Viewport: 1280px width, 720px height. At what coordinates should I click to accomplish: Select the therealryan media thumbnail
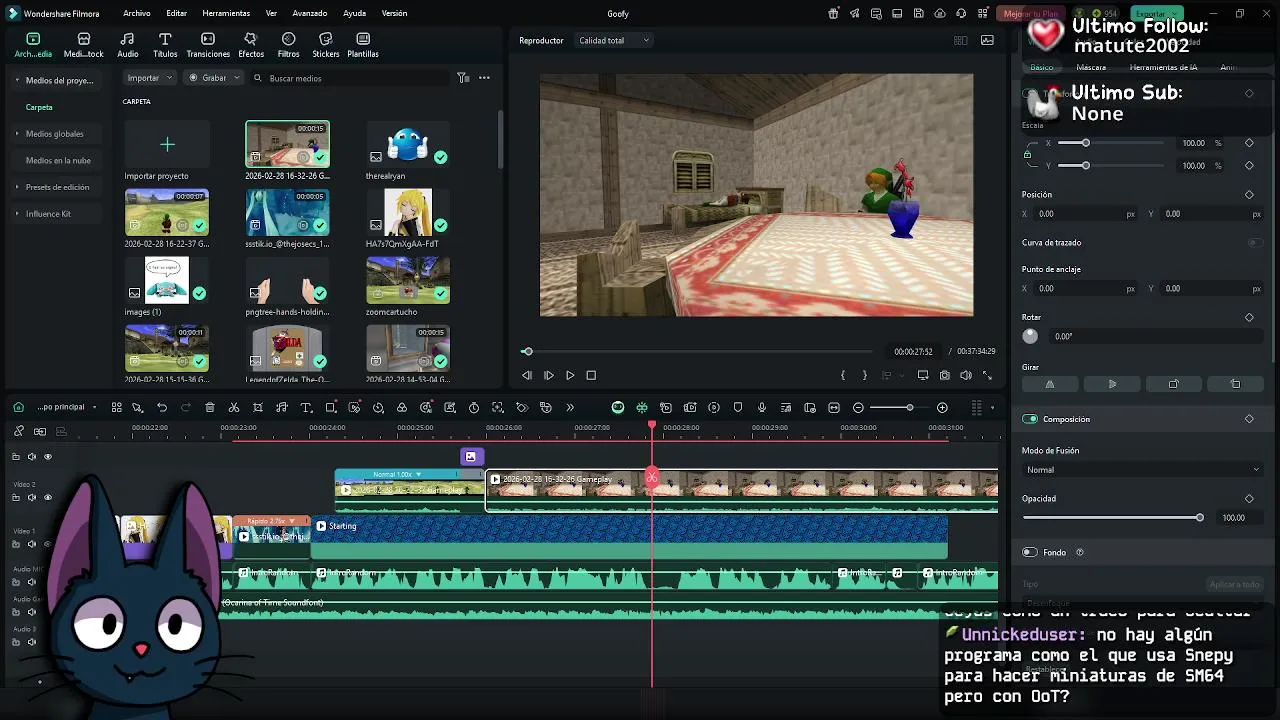[x=408, y=145]
